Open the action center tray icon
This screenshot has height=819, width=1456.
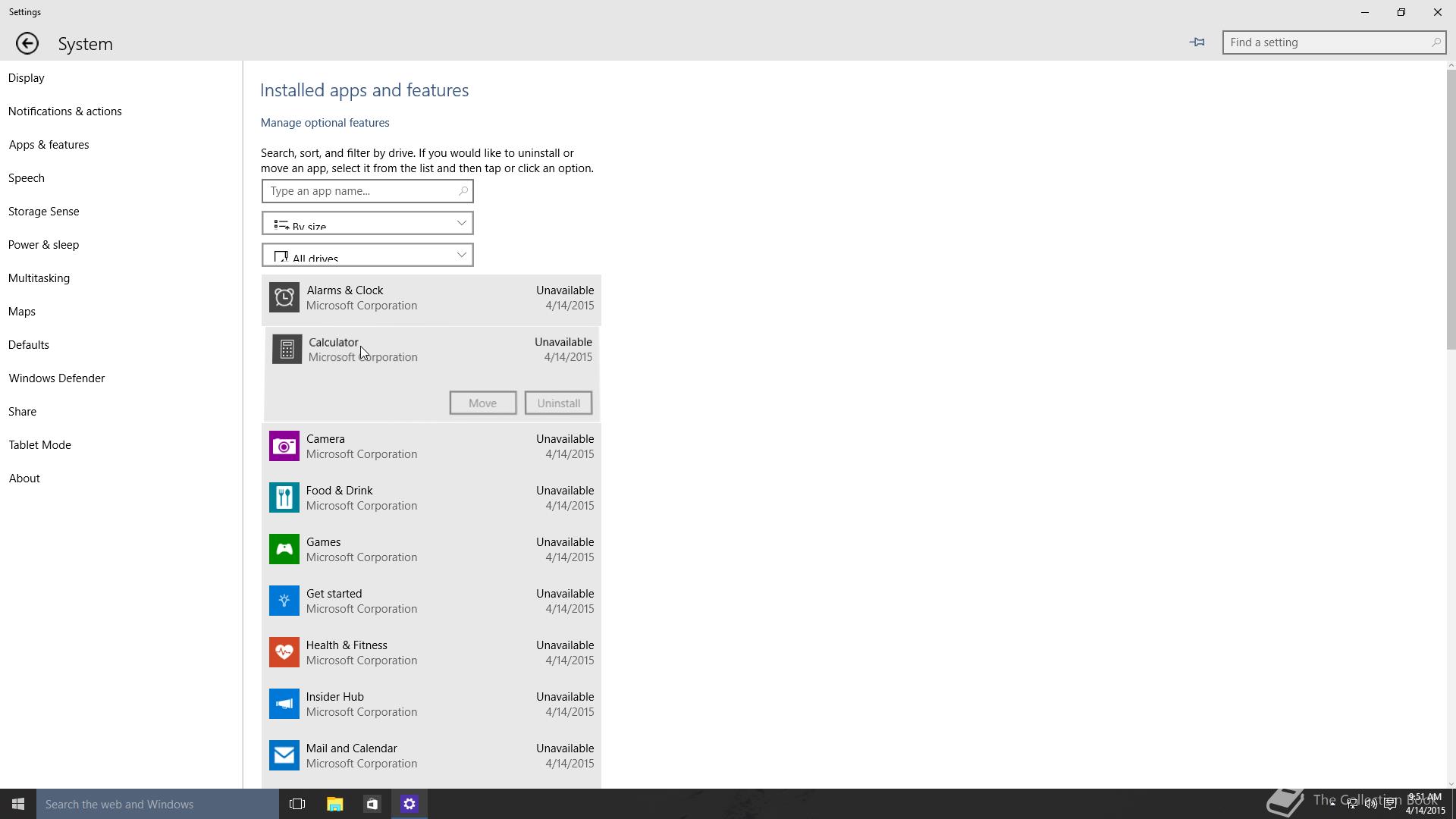click(1390, 804)
